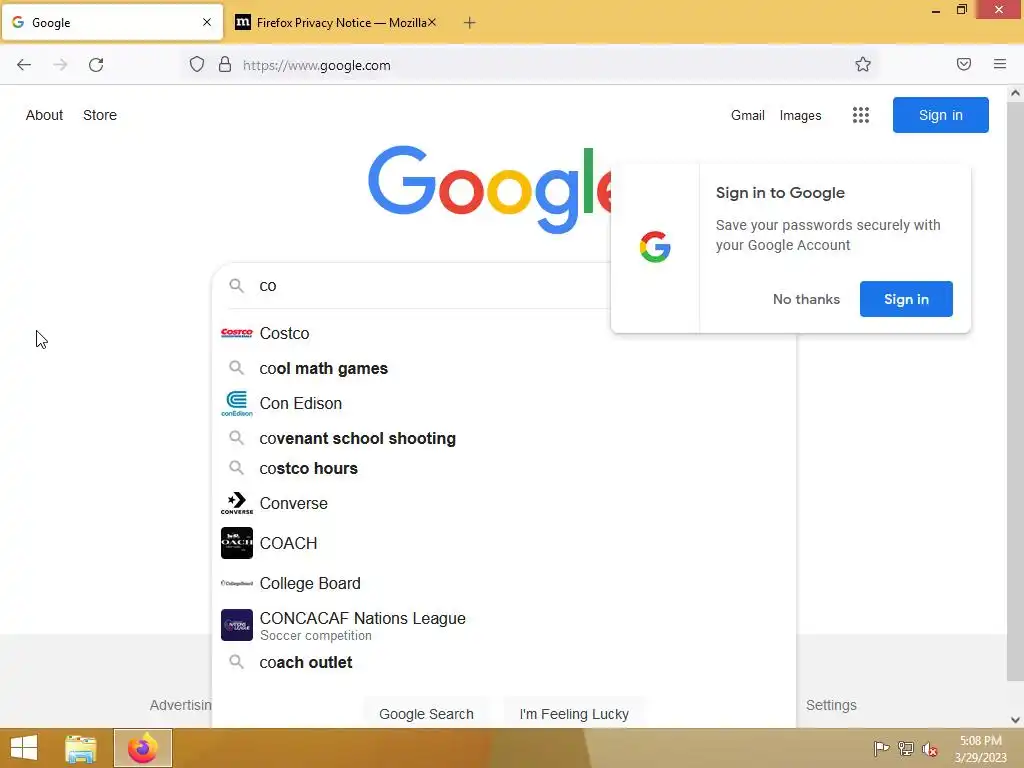Open the Google apps grid icon
This screenshot has height=768, width=1024.
click(x=860, y=115)
